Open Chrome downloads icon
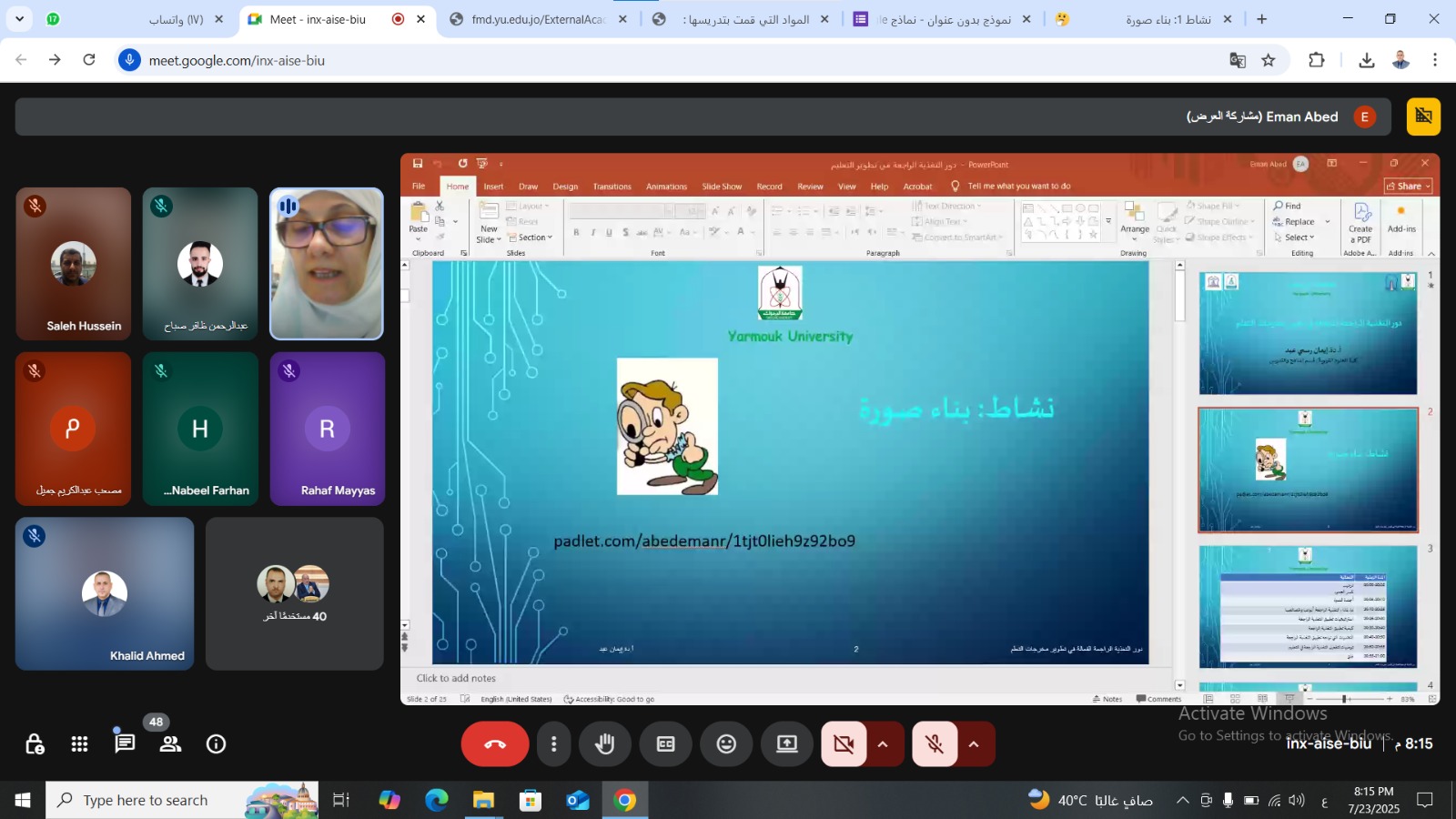 [x=1366, y=60]
